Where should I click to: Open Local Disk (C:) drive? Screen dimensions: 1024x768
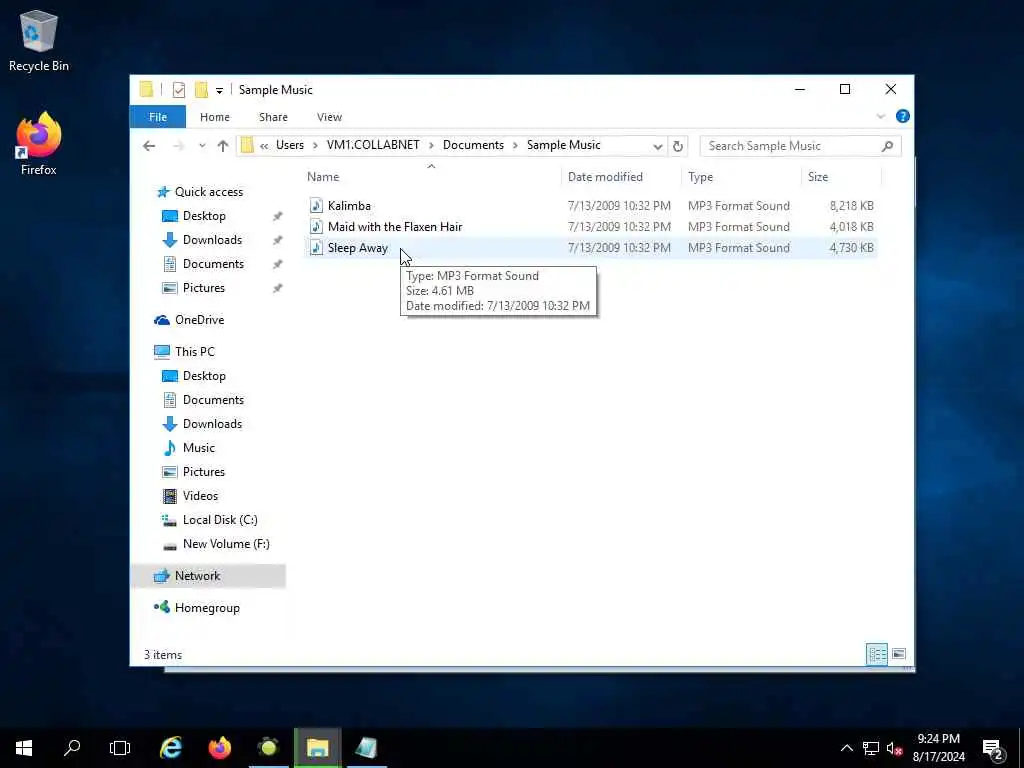click(219, 520)
